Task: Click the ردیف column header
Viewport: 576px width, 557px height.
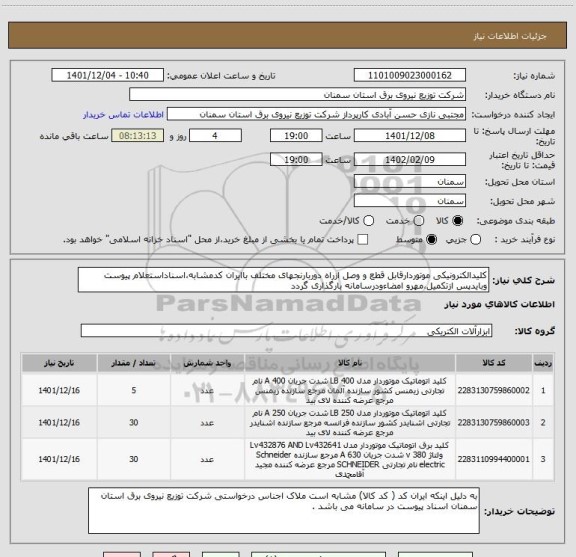Action: pos(543,363)
